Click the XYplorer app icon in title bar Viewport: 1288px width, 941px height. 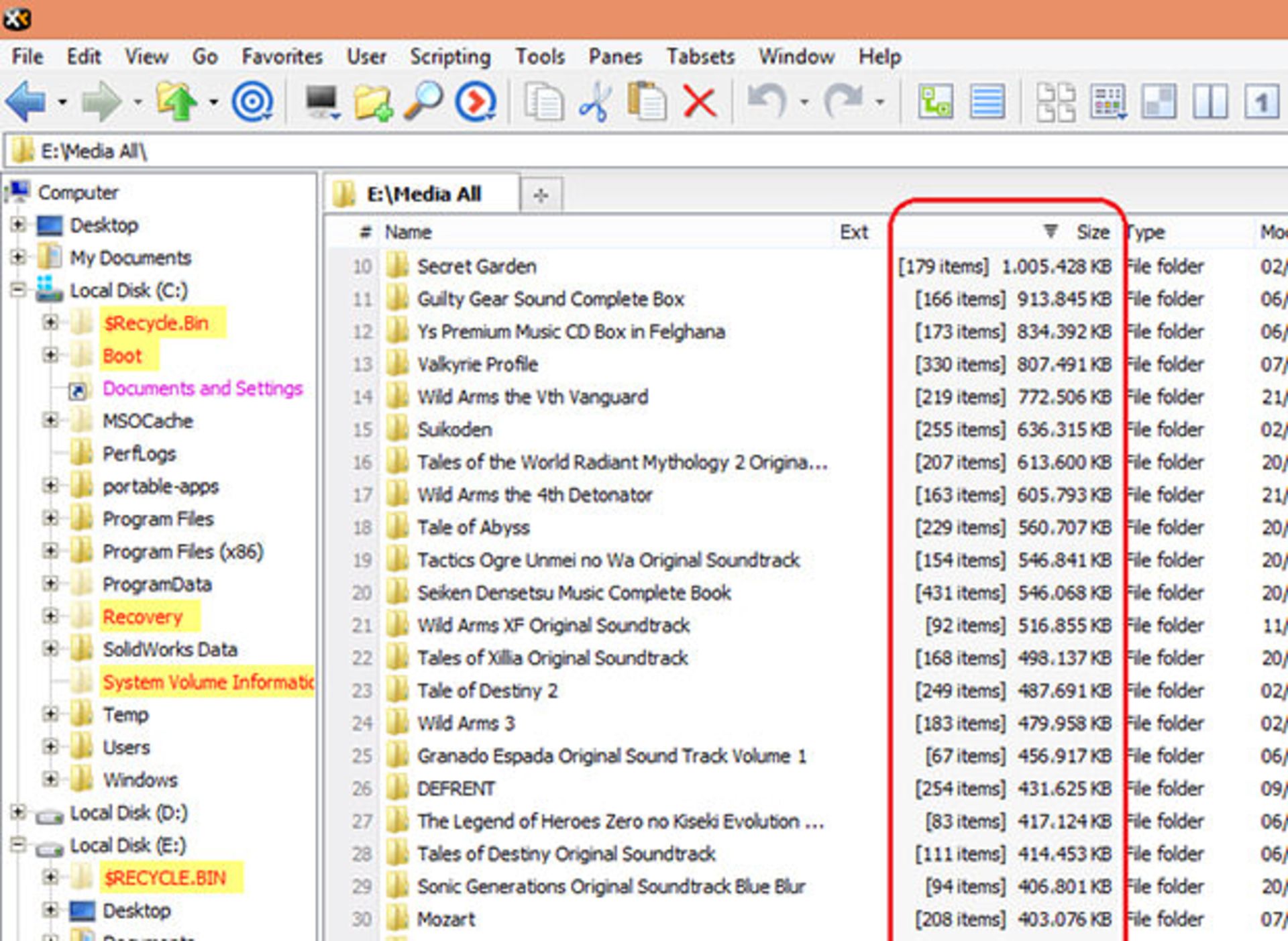coord(17,19)
